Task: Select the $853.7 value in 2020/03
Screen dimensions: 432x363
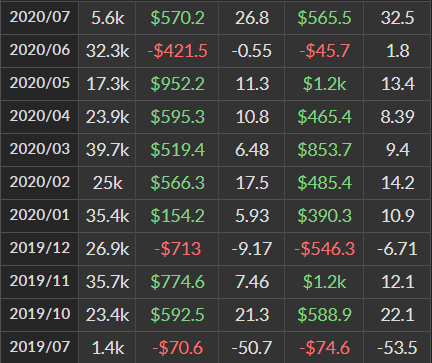Action: pos(324,150)
